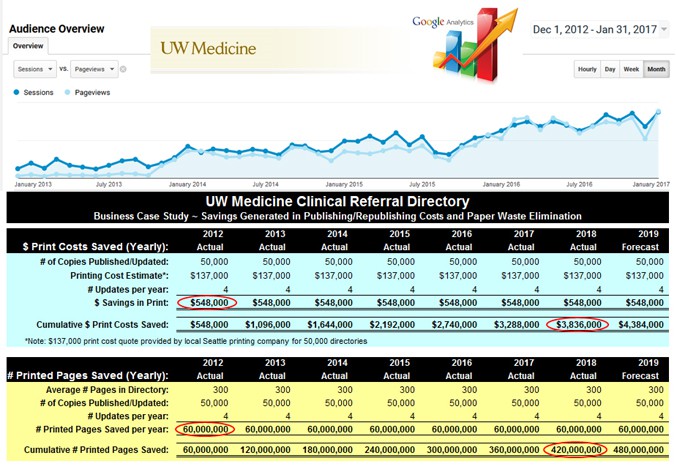The height and width of the screenshot is (466, 676).
Task: Select the Day view button
Action: point(610,69)
